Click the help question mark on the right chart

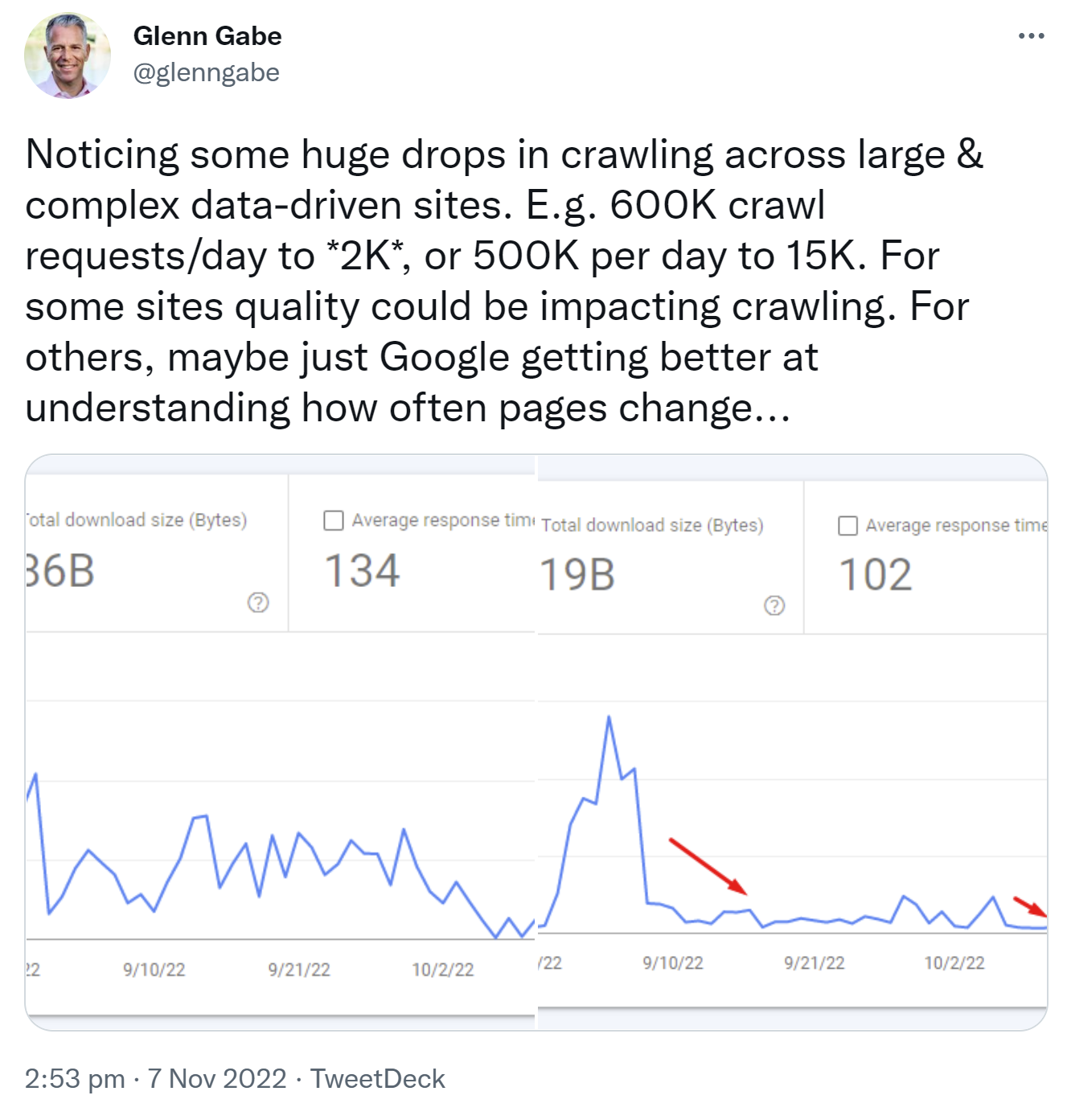772,604
